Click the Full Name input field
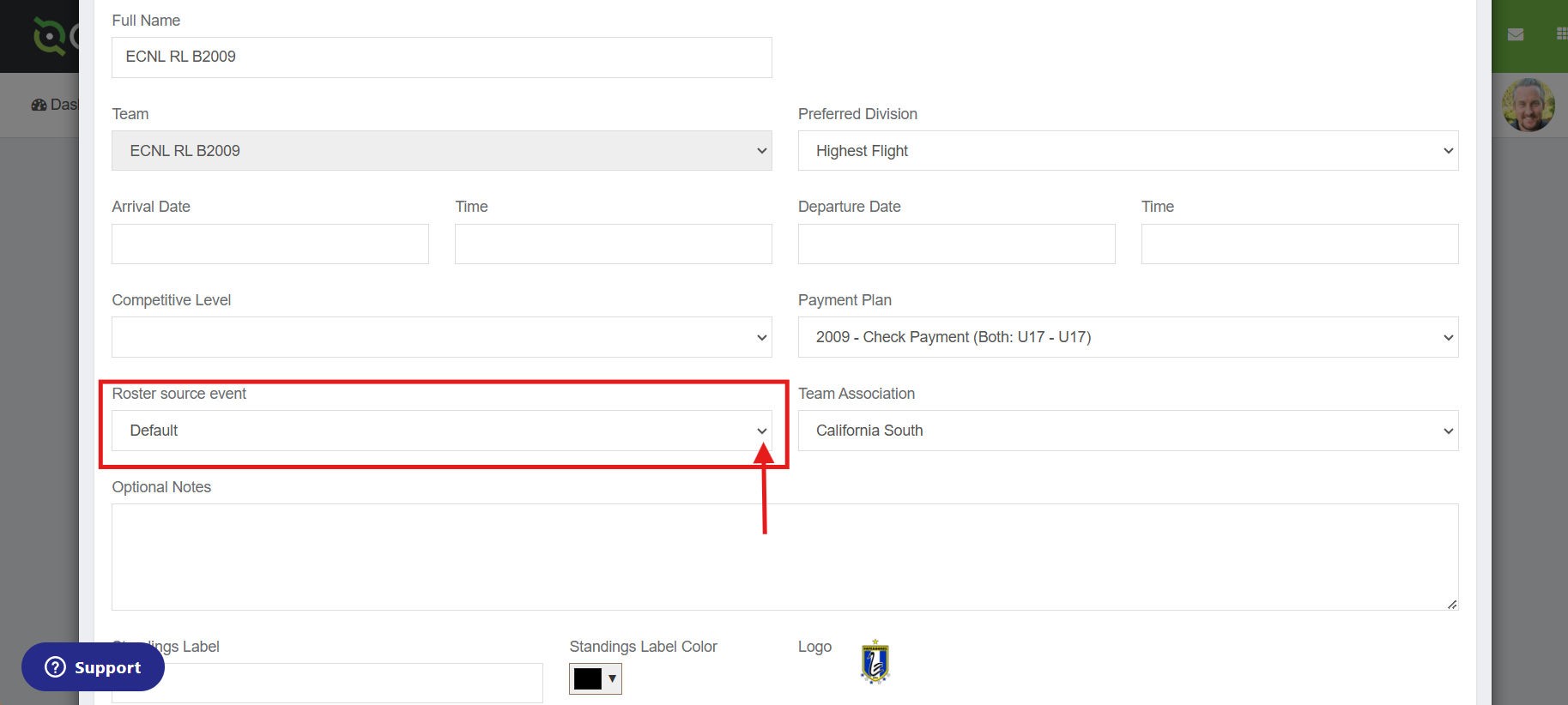Screen dimensions: 1568x705 click(442, 57)
